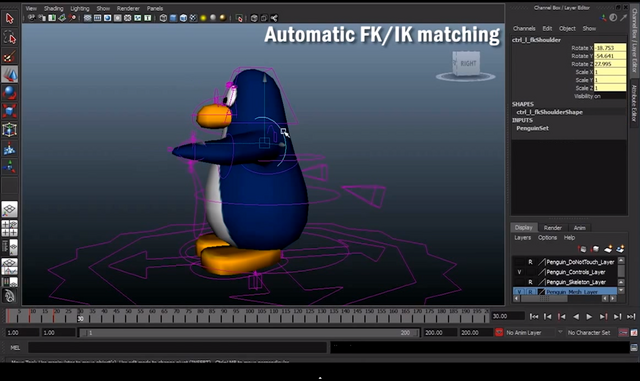Open Layer Editor Options menu

click(547, 237)
